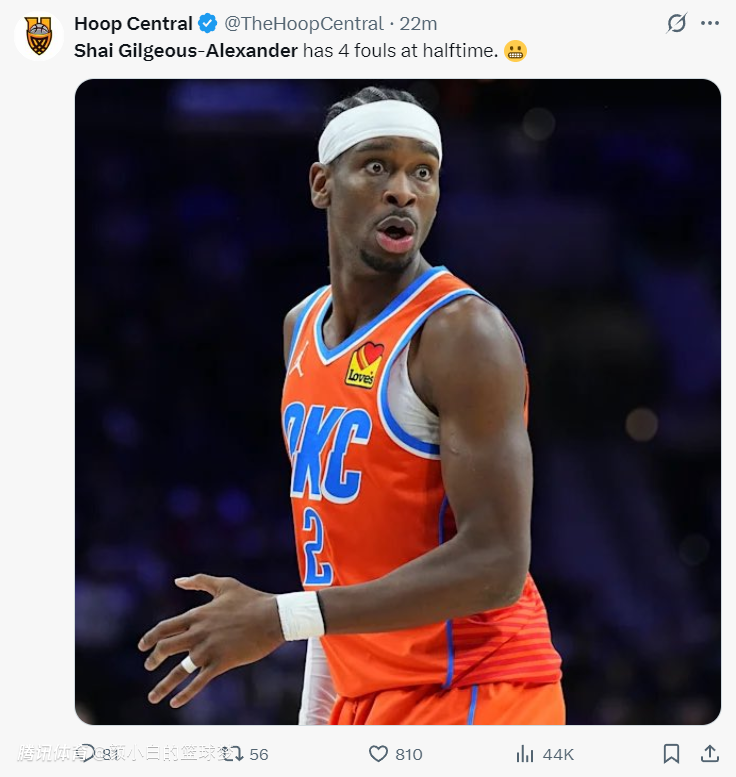Share the post via the share icon
Image resolution: width=736 pixels, height=777 pixels.
(x=710, y=754)
